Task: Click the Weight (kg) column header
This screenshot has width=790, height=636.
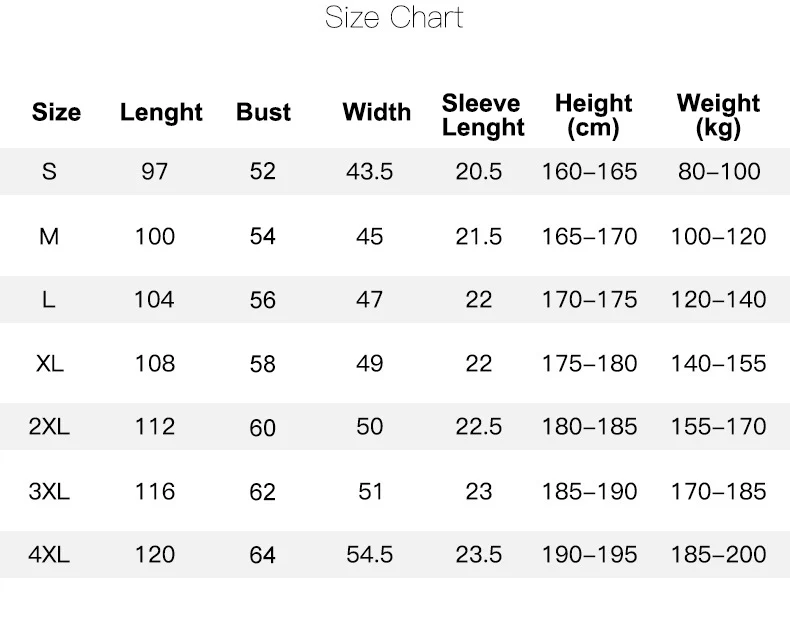Action: pyautogui.click(x=718, y=115)
